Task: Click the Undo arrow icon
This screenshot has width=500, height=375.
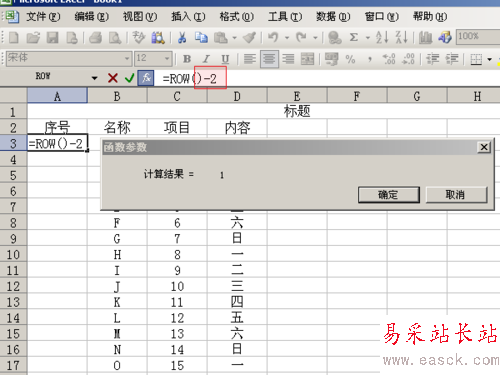Action: pyautogui.click(x=273, y=37)
